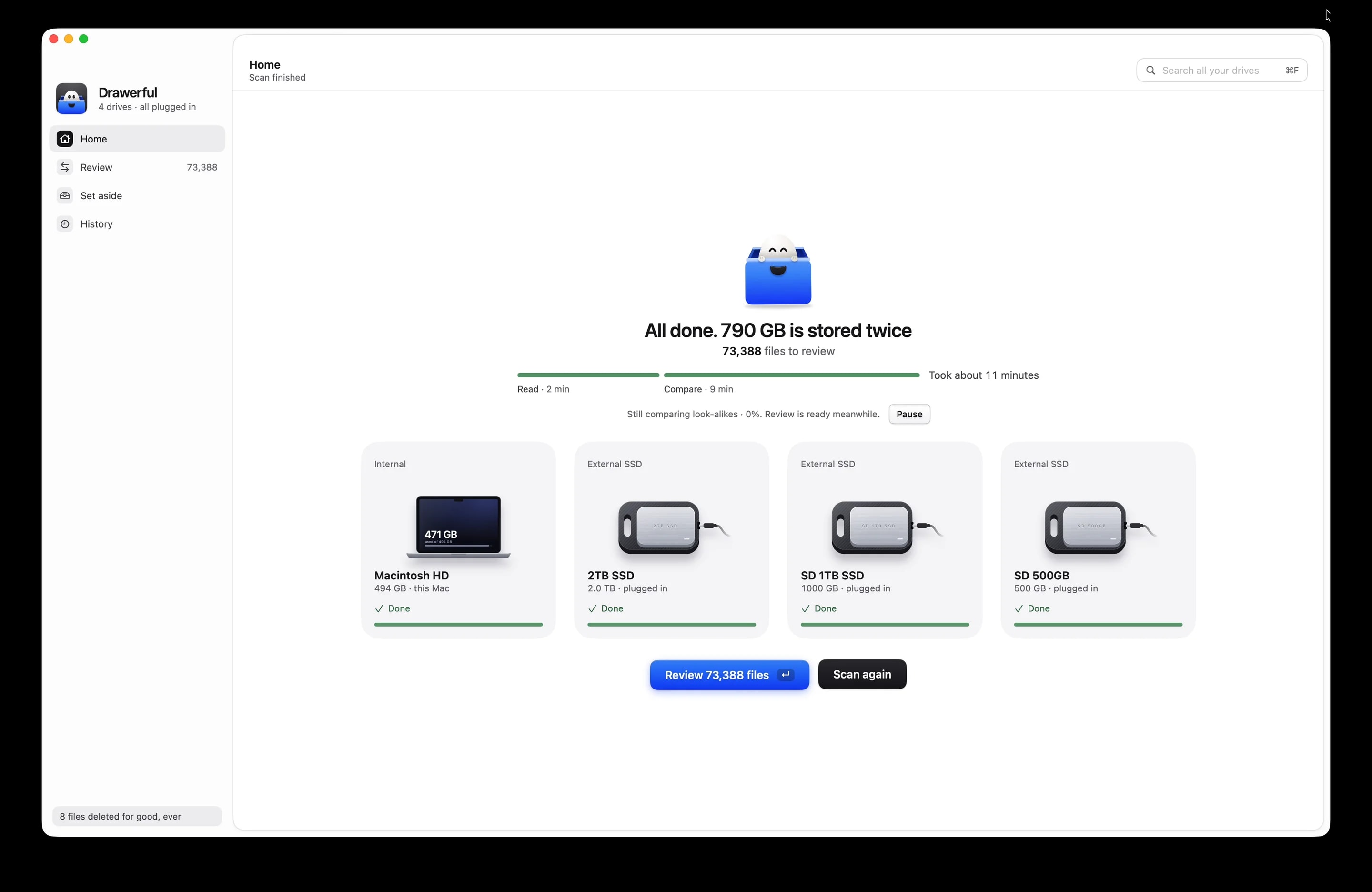Screen dimensions: 1372x892
Task: Pause the look-alikes comparison
Action: (x=909, y=414)
